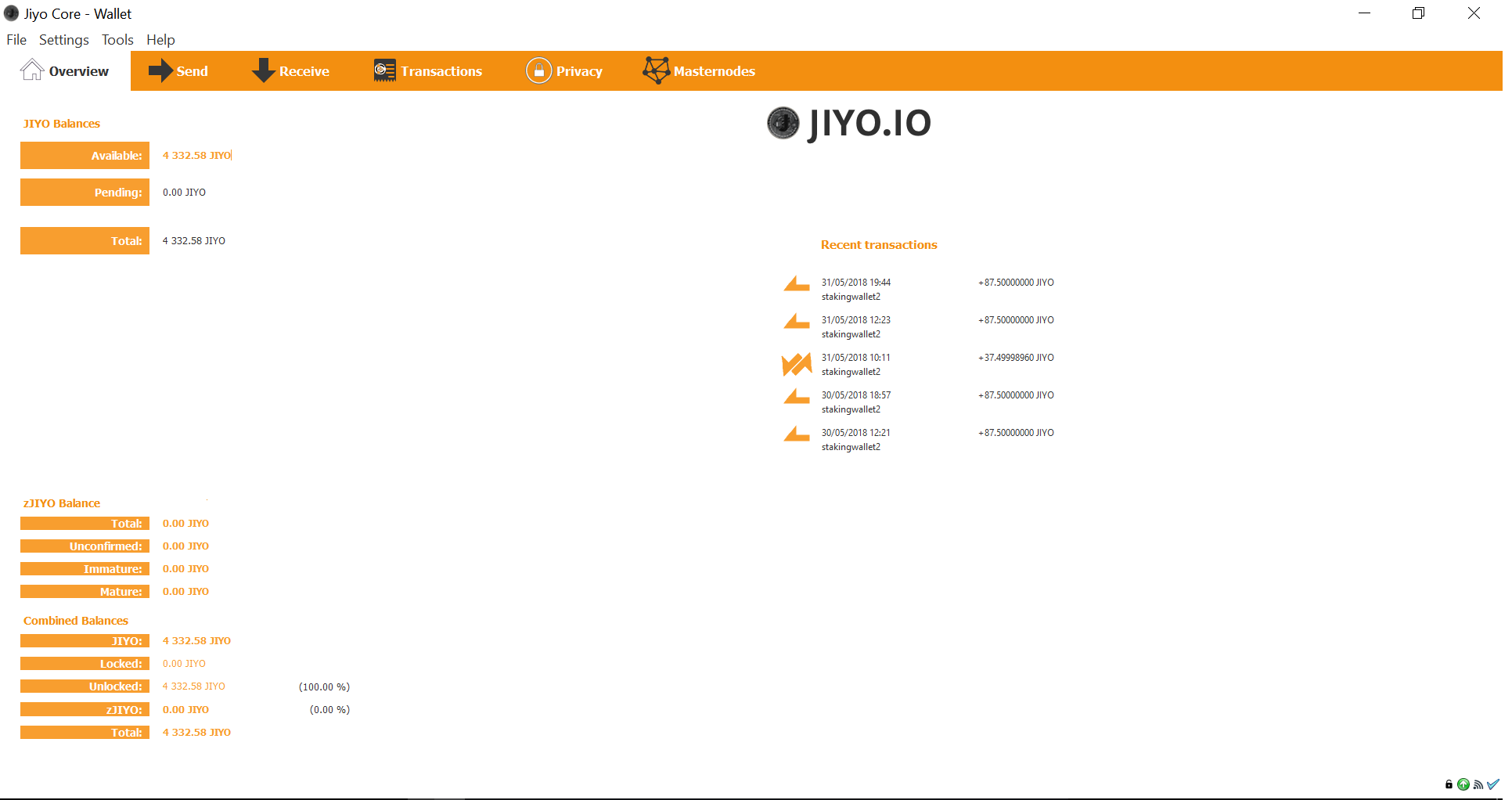Viewport: 1512px width, 800px height.
Task: Click the network connections signal icon
Action: [x=1478, y=784]
